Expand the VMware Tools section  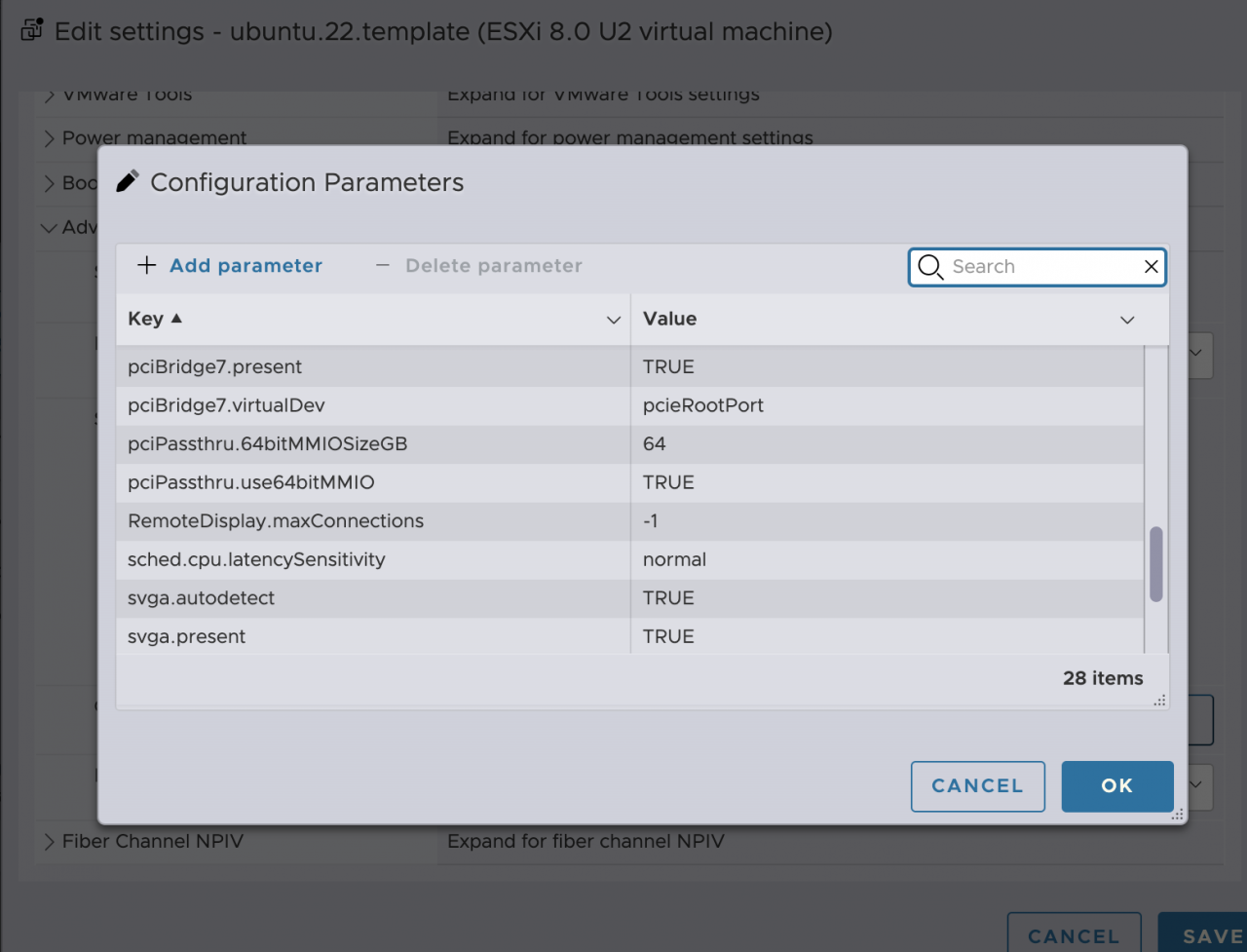(x=49, y=95)
